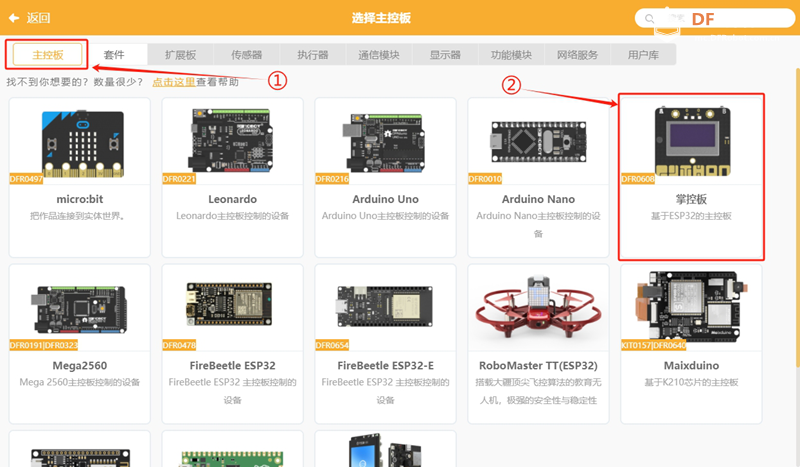The width and height of the screenshot is (800, 467).
Task: Select the Arduino Nano board image
Action: pyautogui.click(x=538, y=141)
